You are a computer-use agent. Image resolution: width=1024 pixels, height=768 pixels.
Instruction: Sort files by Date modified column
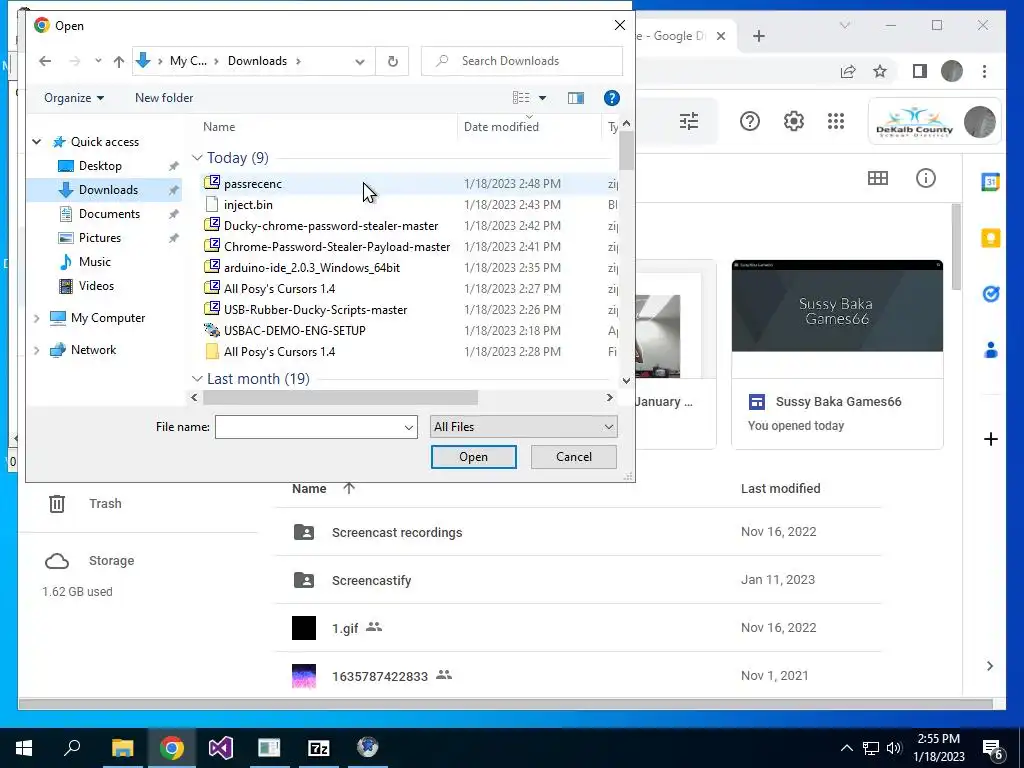[x=501, y=127]
